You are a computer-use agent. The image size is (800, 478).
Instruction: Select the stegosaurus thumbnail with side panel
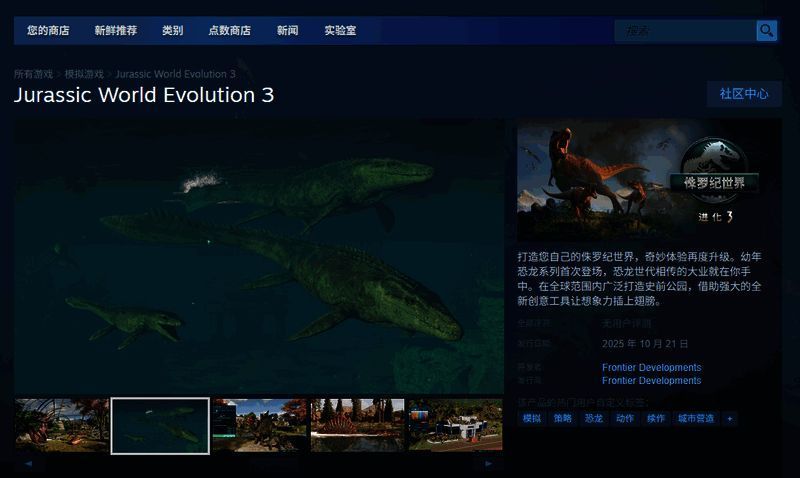point(260,425)
